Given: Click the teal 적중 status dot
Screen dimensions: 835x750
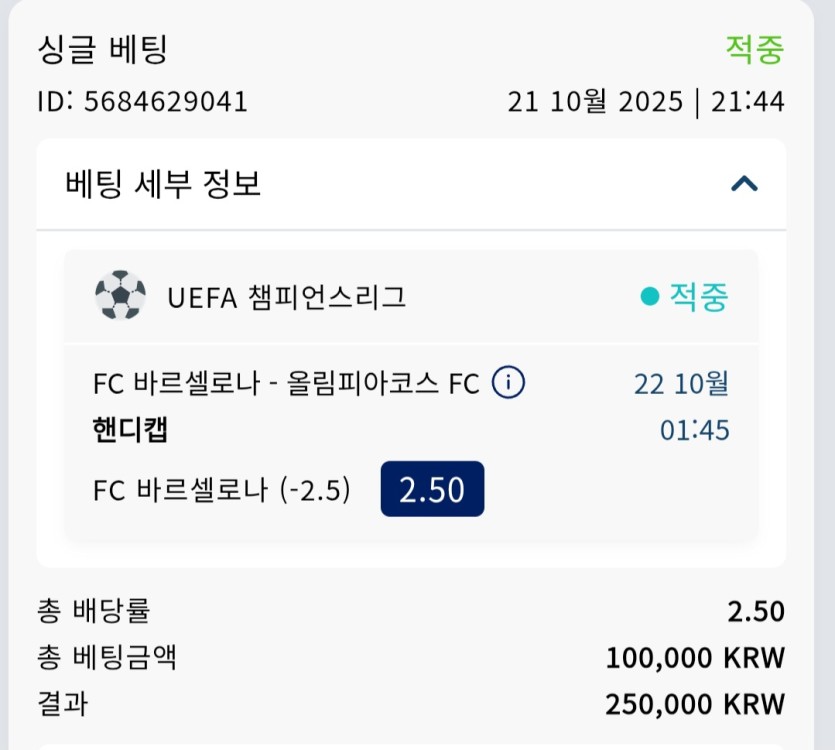Looking at the screenshot, I should pos(649,296).
